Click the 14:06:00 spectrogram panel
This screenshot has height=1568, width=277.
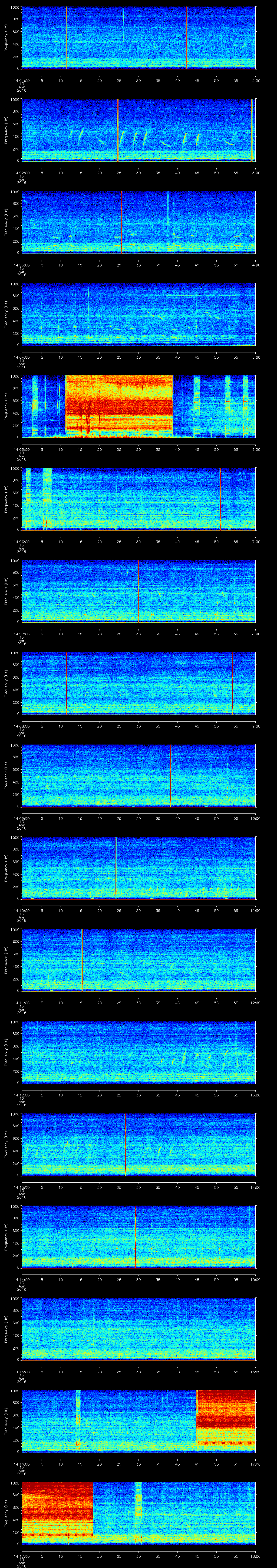138,499
